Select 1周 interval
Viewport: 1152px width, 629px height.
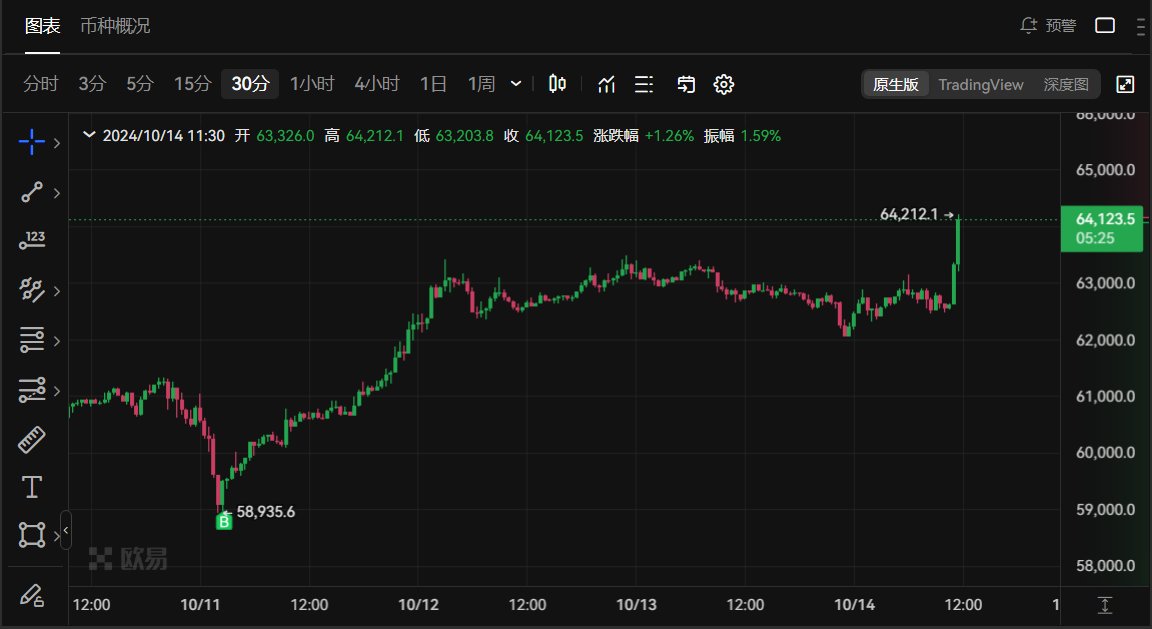click(481, 84)
